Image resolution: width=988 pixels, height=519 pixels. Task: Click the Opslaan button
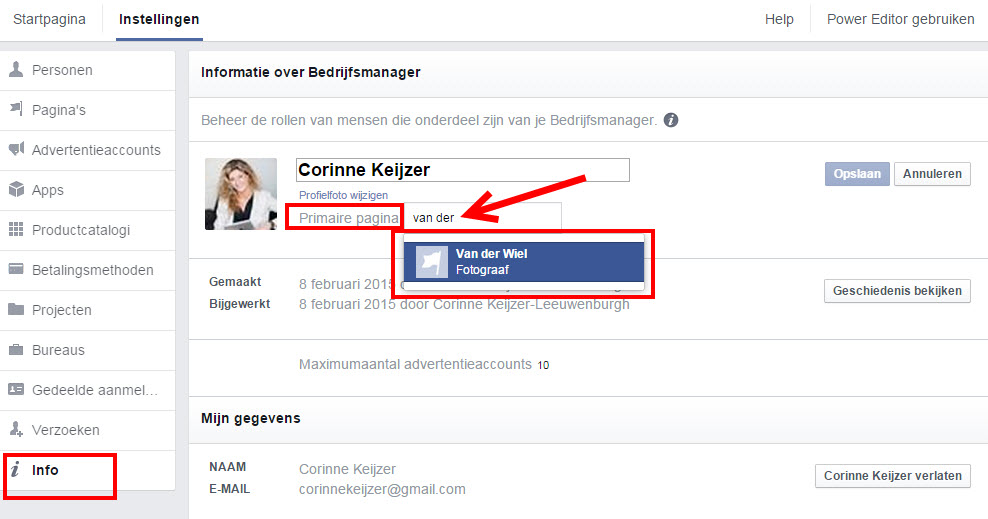point(857,174)
